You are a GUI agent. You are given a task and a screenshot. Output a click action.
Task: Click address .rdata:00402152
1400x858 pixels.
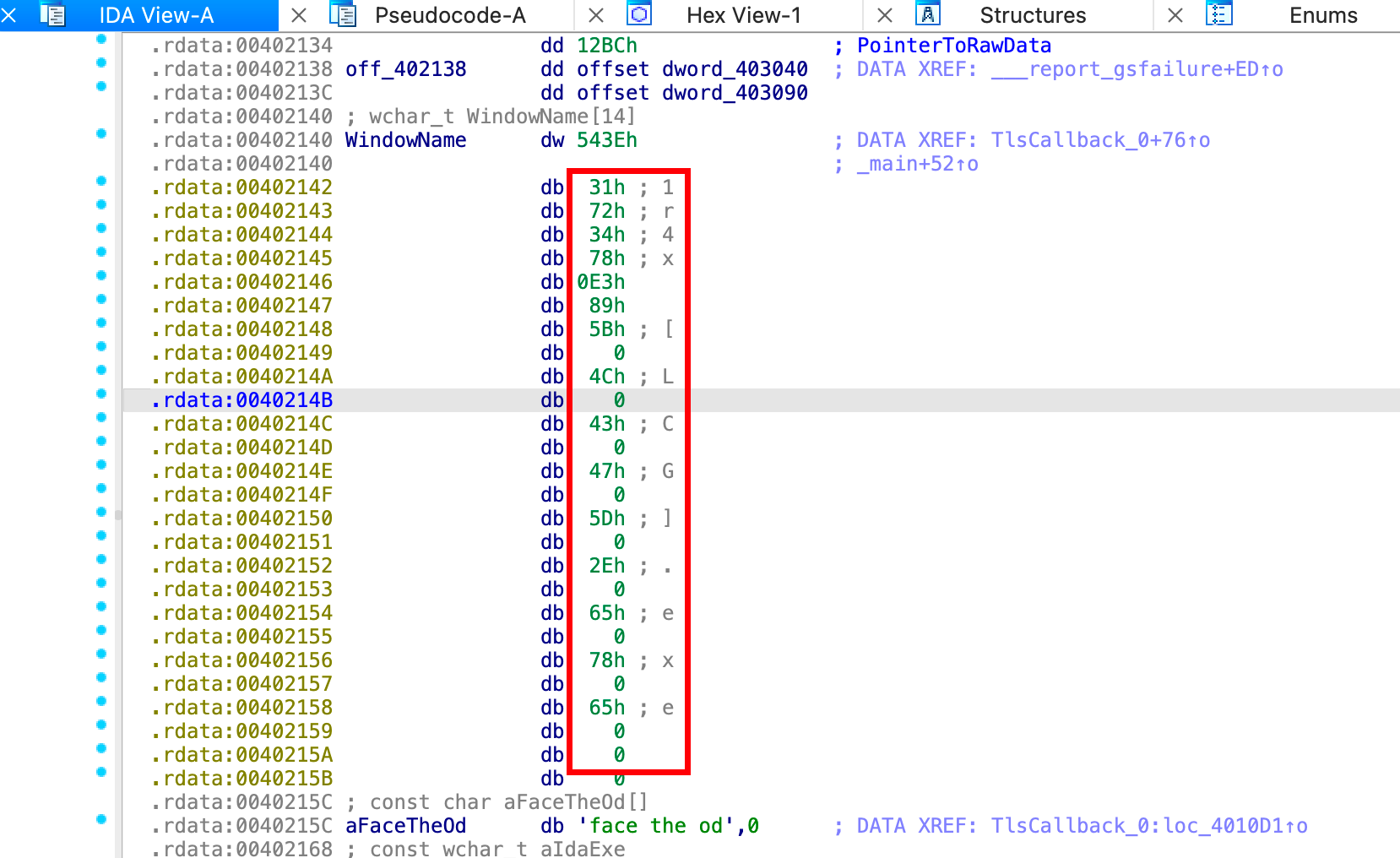pos(242,566)
